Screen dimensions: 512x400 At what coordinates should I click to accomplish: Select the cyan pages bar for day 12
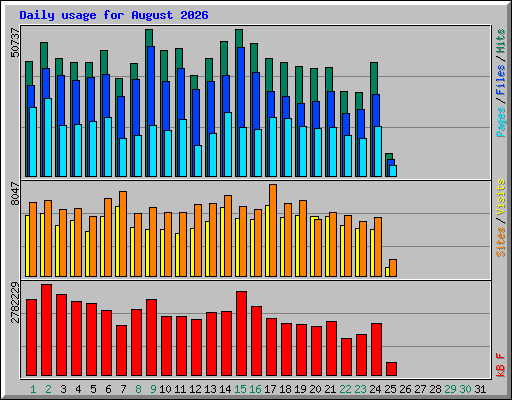pyautogui.click(x=198, y=161)
